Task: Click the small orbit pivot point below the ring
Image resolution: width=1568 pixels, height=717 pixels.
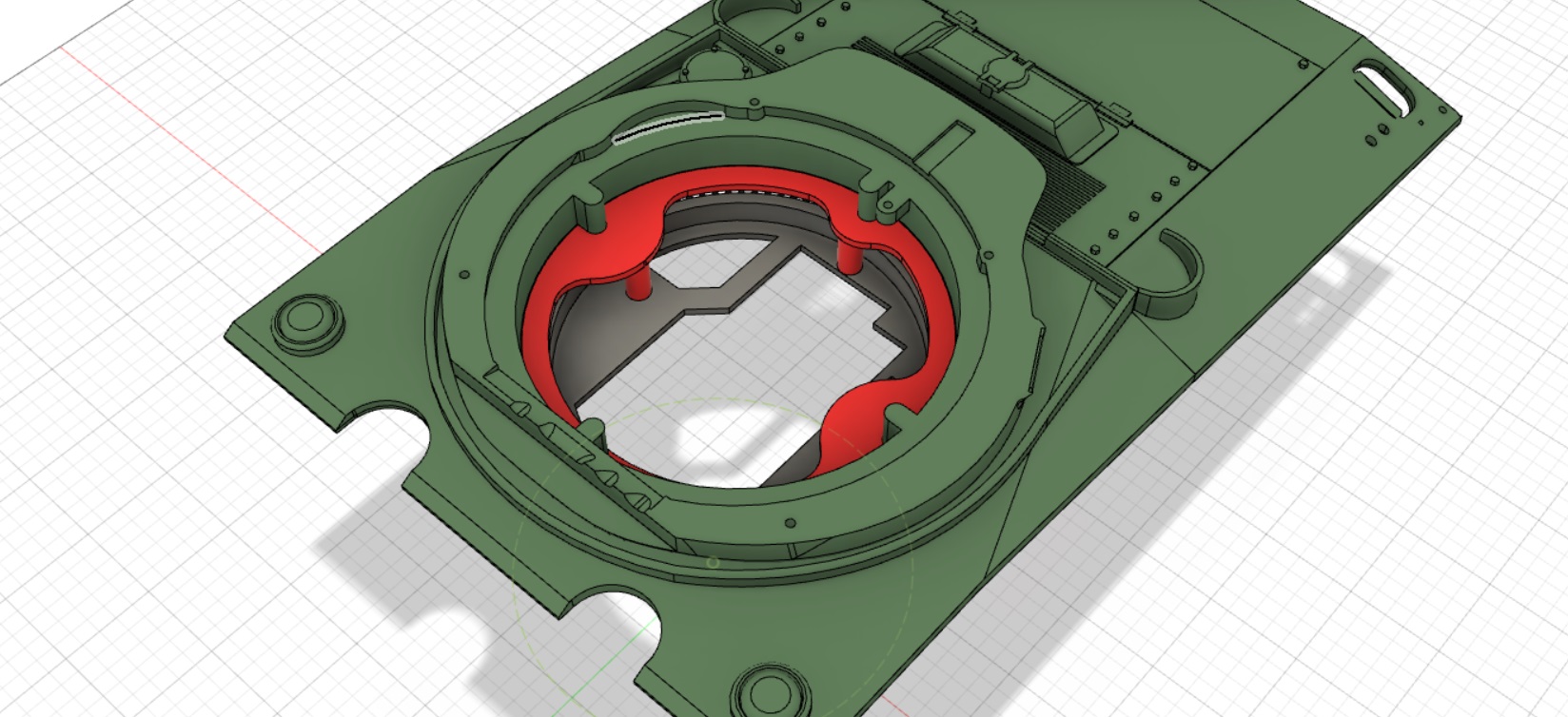Action: 713,562
